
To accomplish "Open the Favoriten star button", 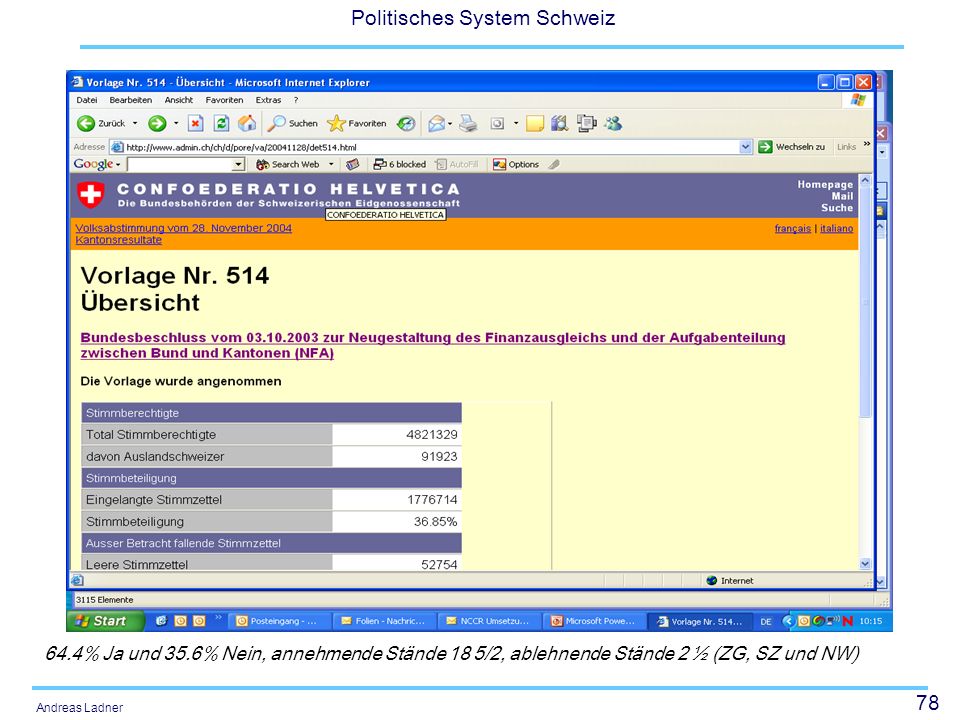I will pos(357,124).
